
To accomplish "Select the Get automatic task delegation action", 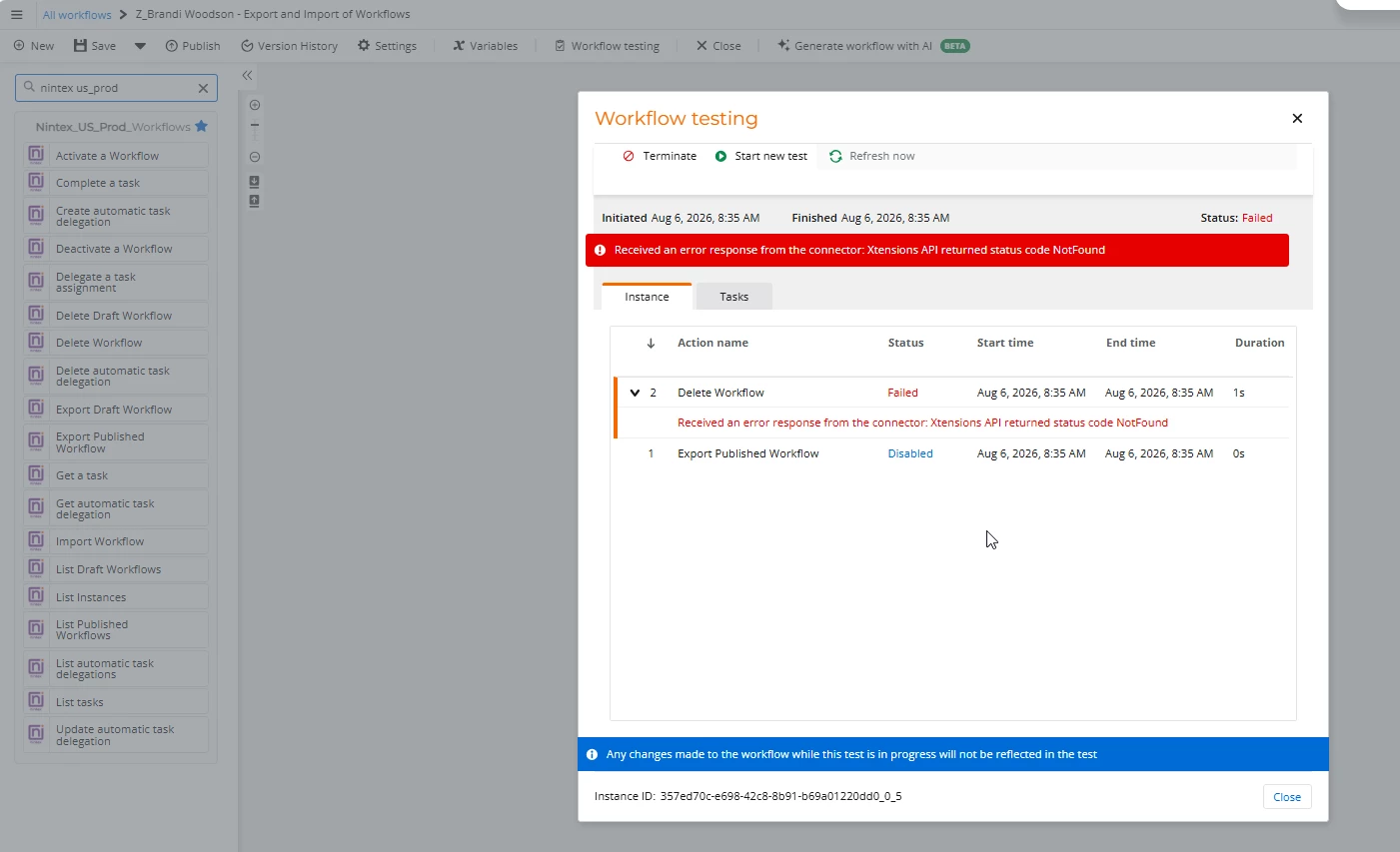I will [116, 508].
